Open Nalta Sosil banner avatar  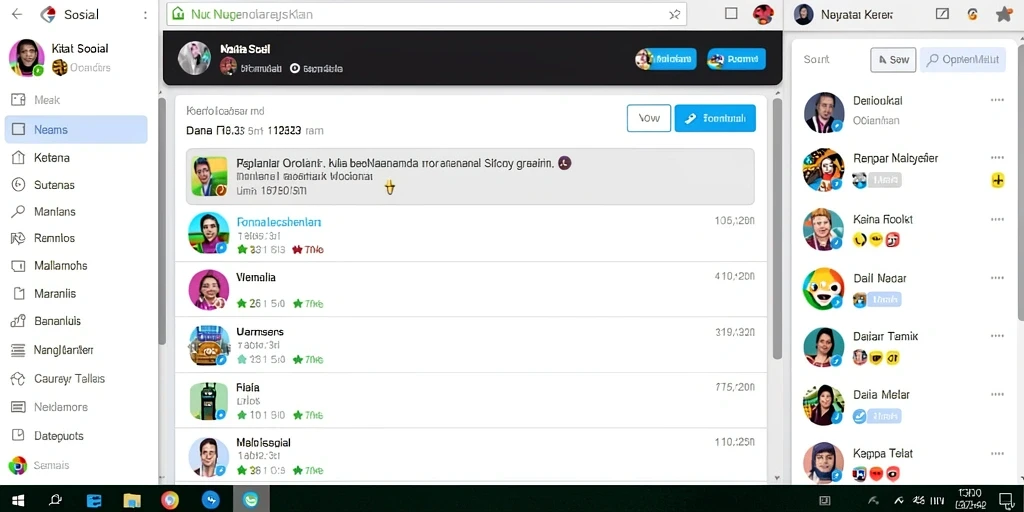tap(195, 58)
